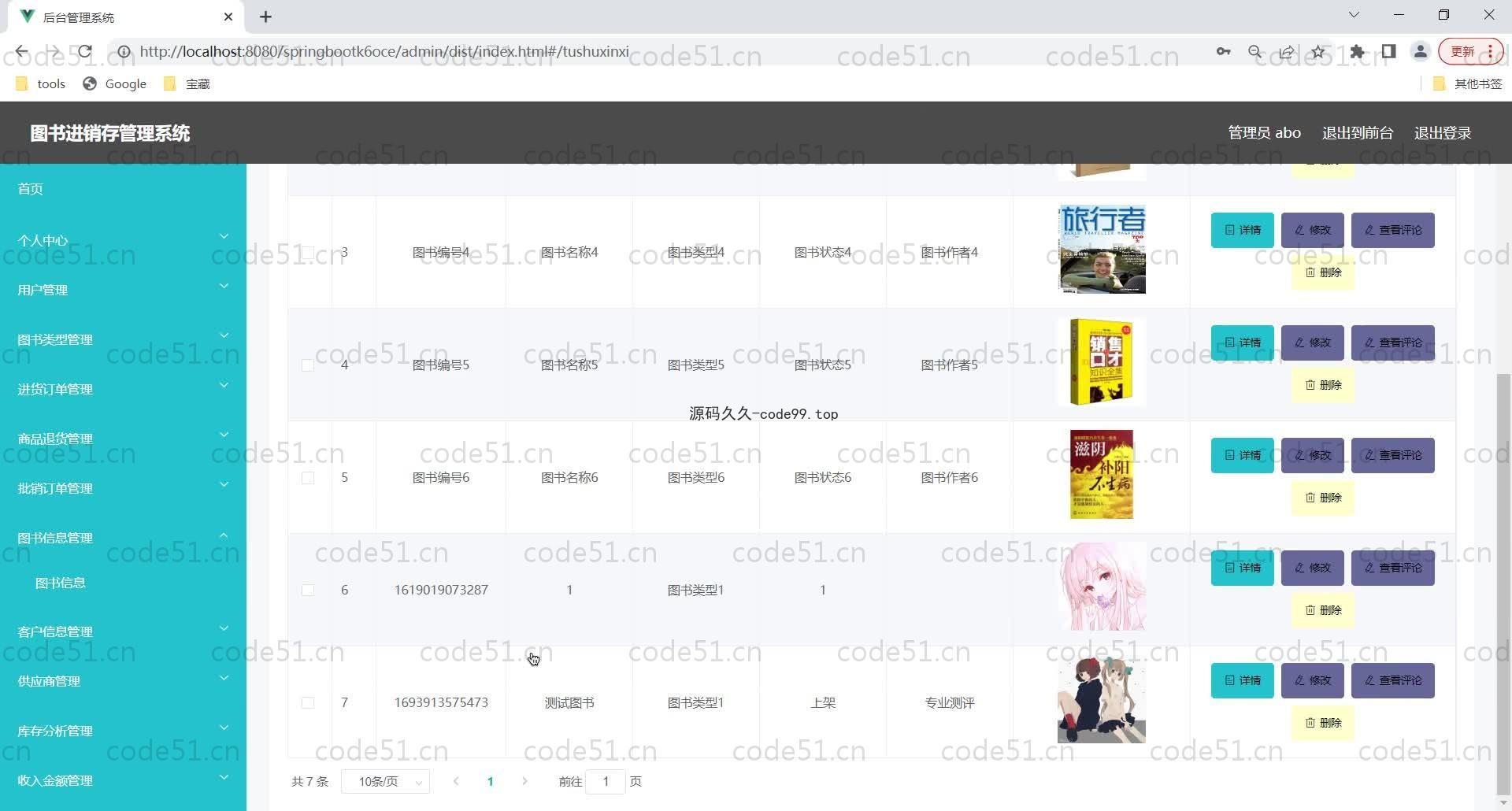
Task: Open 管理员 abo profile link
Action: (x=1264, y=132)
